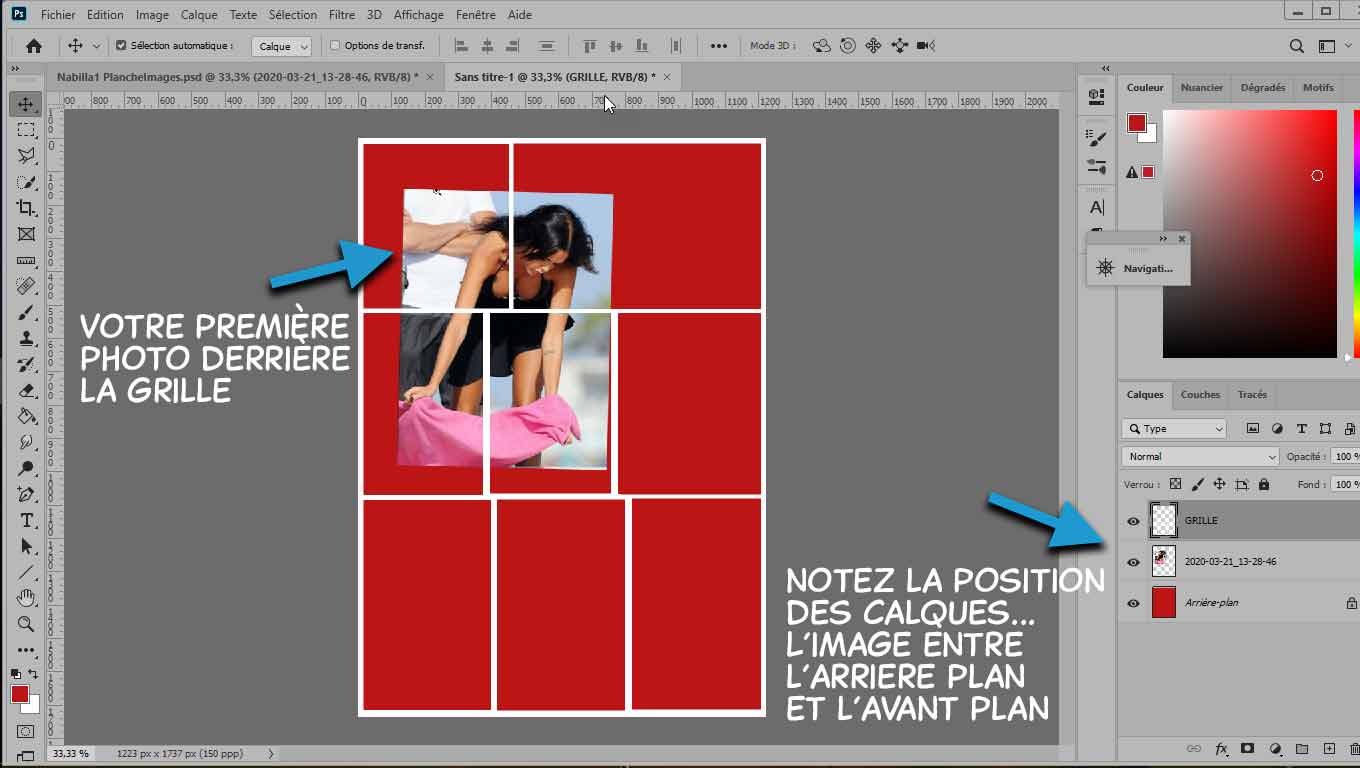The height and width of the screenshot is (768, 1360).
Task: Select the Horizontal Type tool
Action: (x=26, y=520)
